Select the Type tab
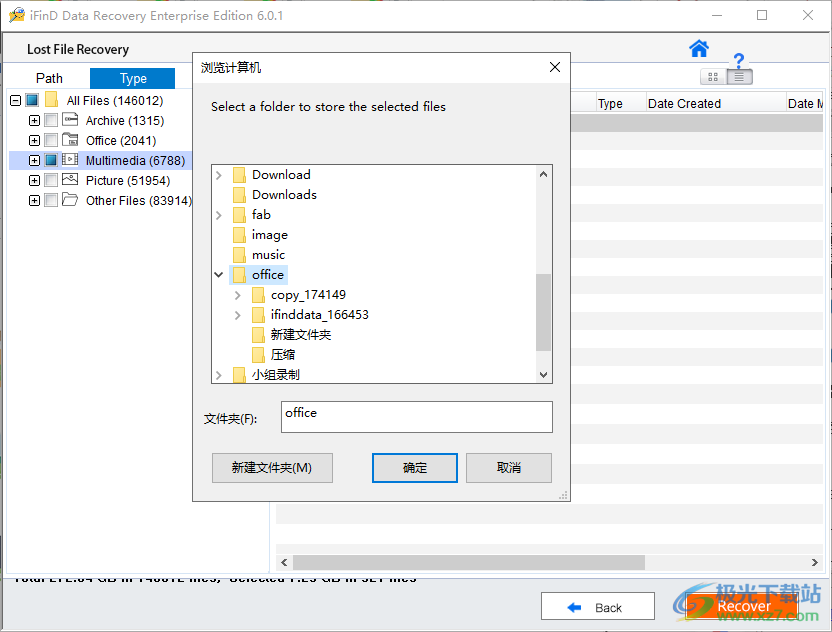This screenshot has width=832, height=632. [133, 77]
